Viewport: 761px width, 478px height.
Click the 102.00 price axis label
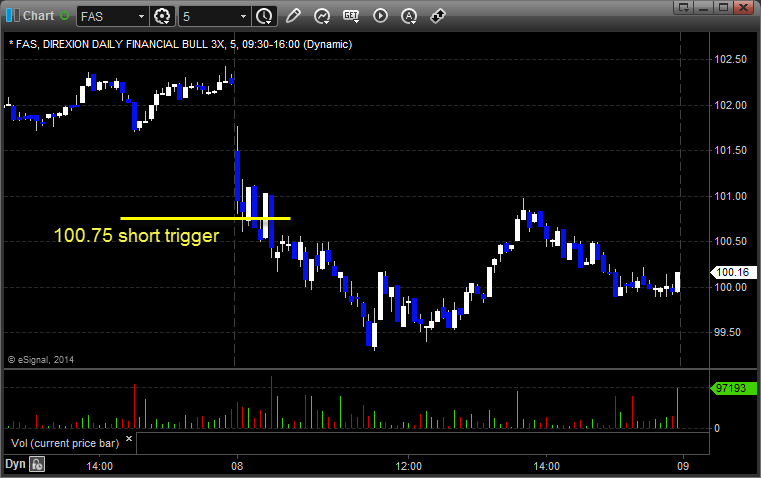pyautogui.click(x=730, y=105)
